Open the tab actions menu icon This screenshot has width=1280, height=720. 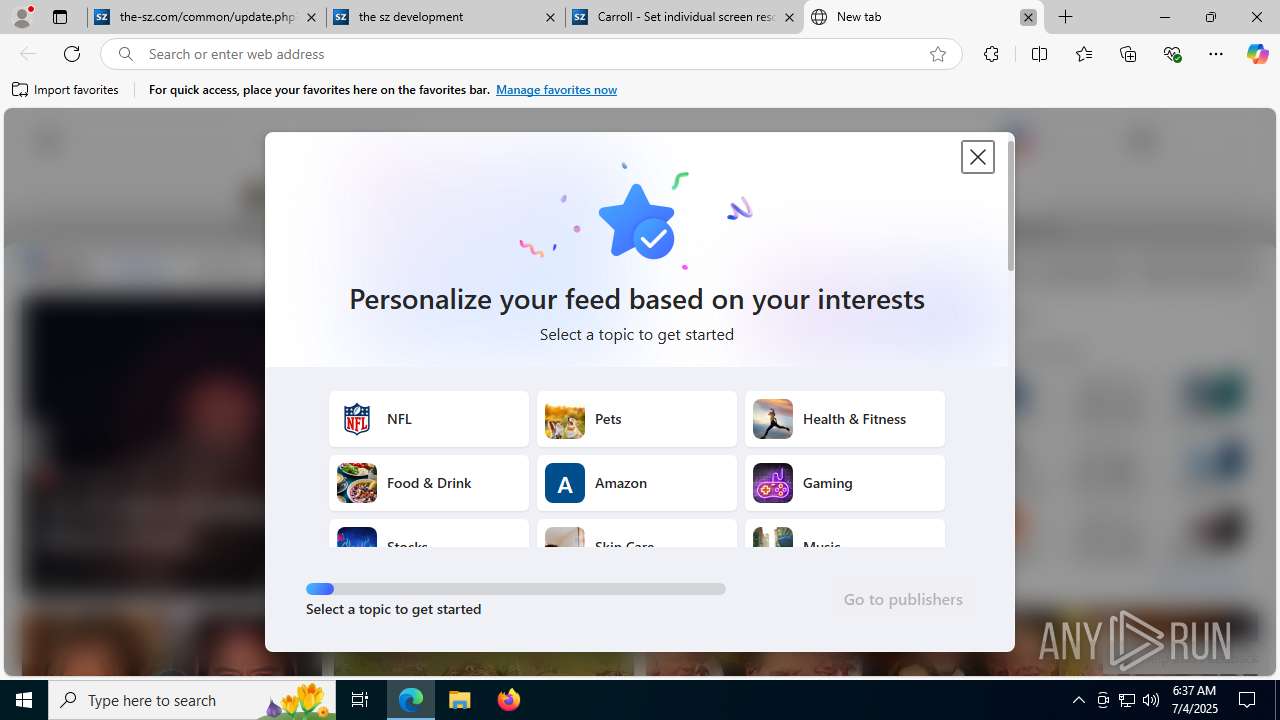60,17
